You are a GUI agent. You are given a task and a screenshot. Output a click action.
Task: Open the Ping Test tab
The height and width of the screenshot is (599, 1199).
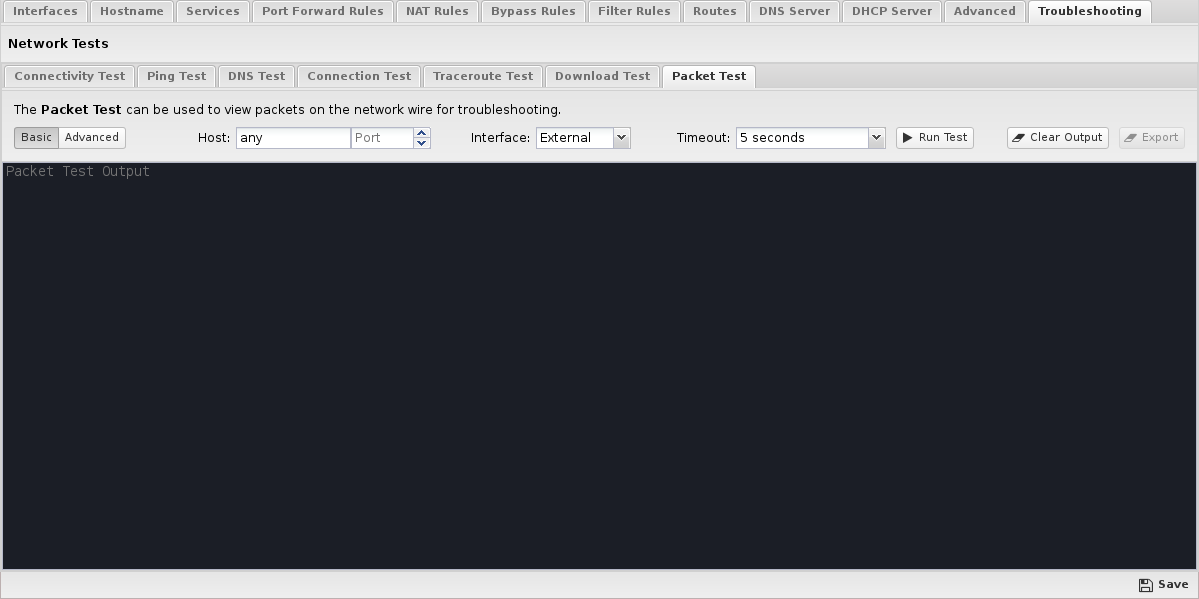(176, 76)
